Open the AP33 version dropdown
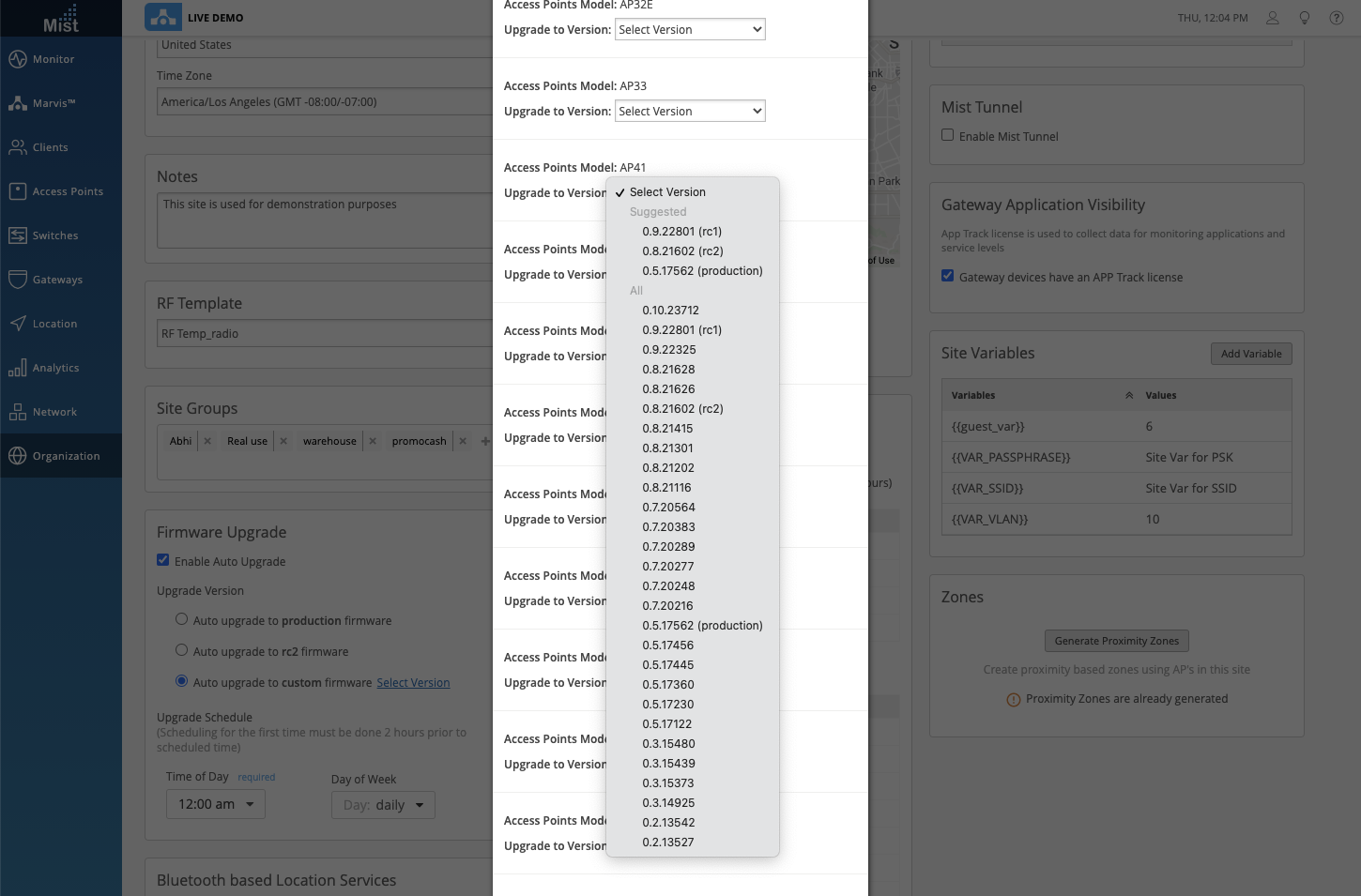The image size is (1361, 896). (x=690, y=111)
